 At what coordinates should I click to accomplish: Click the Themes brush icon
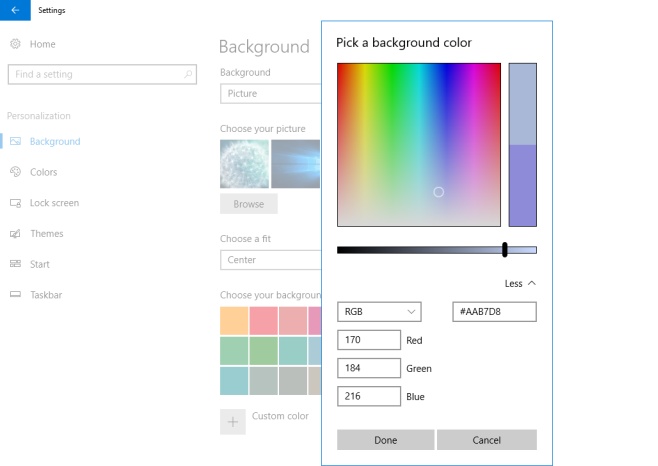(x=16, y=233)
